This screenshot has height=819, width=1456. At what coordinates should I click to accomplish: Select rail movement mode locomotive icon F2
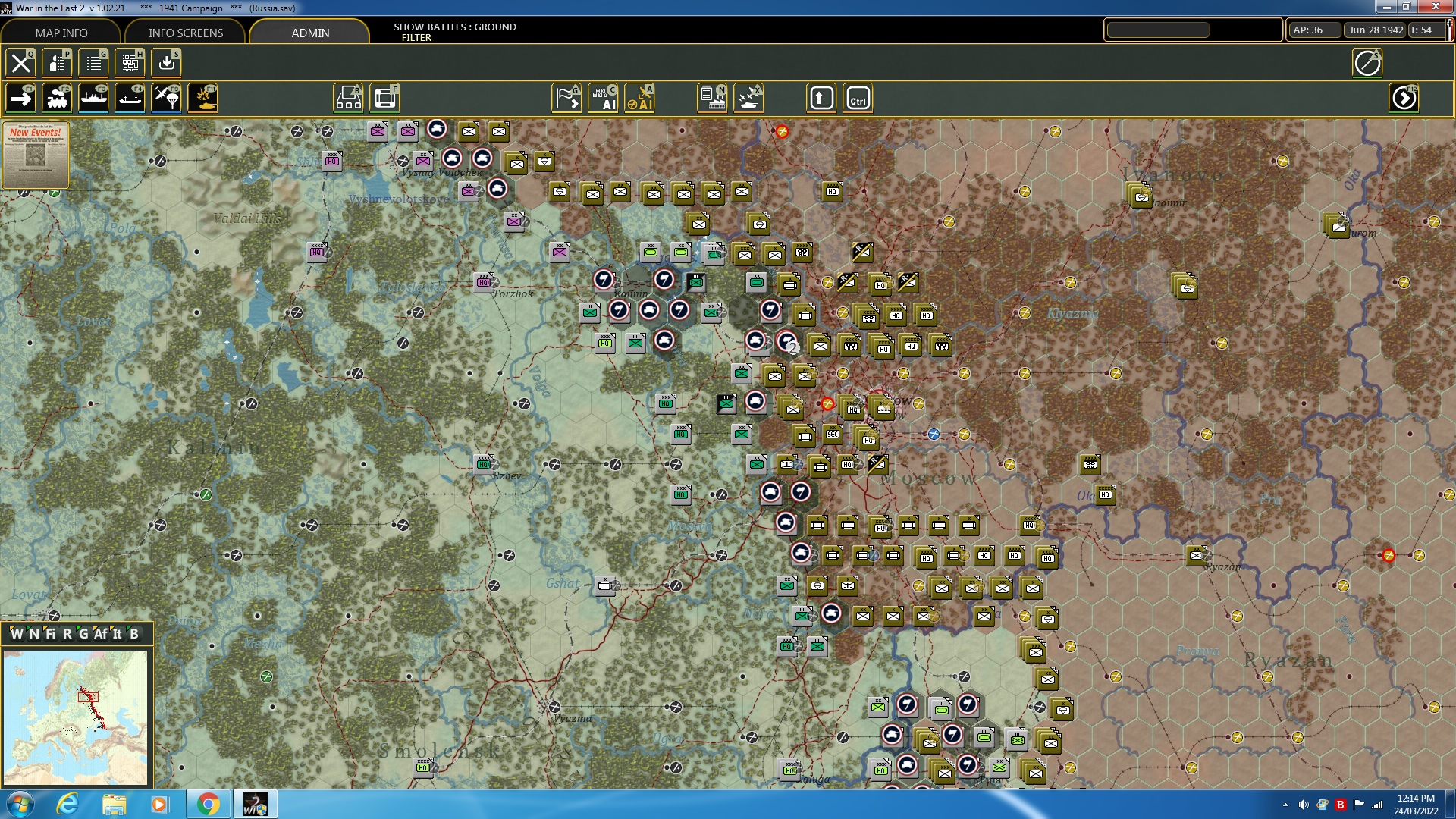coord(57,99)
